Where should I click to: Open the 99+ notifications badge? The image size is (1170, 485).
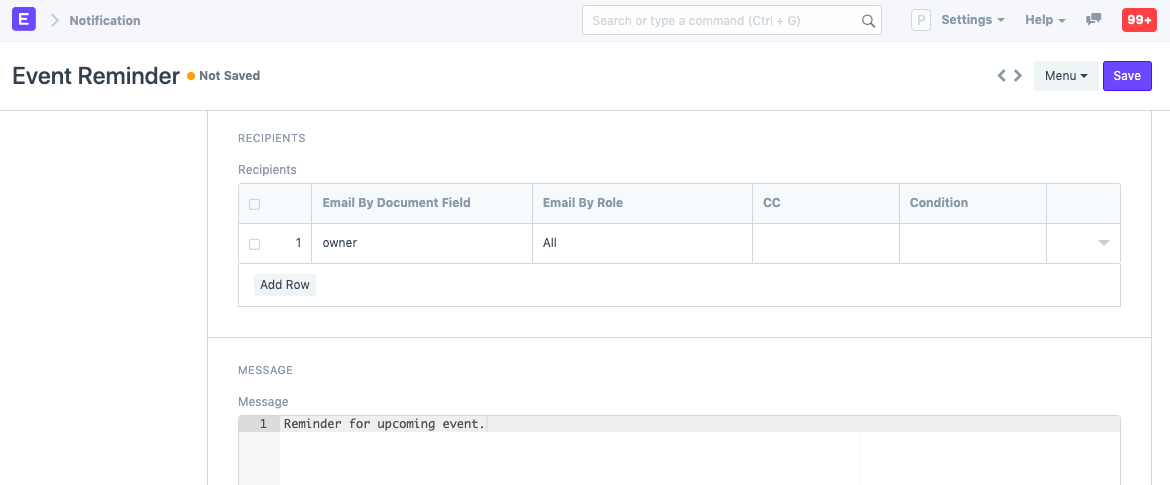(1139, 20)
